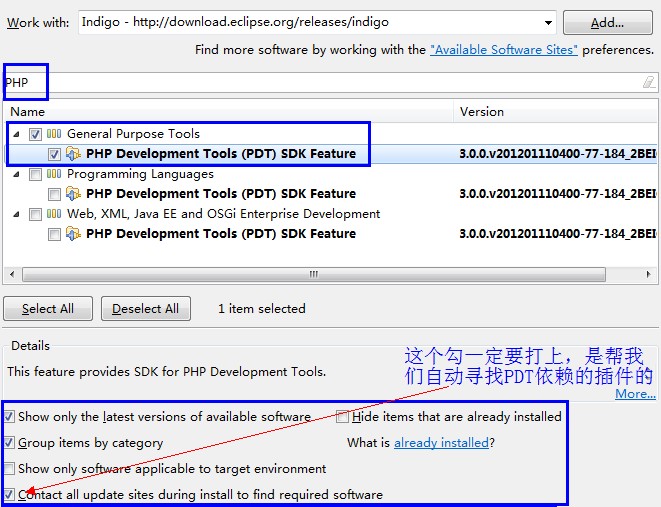
Task: Collapse the General Purpose Tools category
Action: pos(16,134)
